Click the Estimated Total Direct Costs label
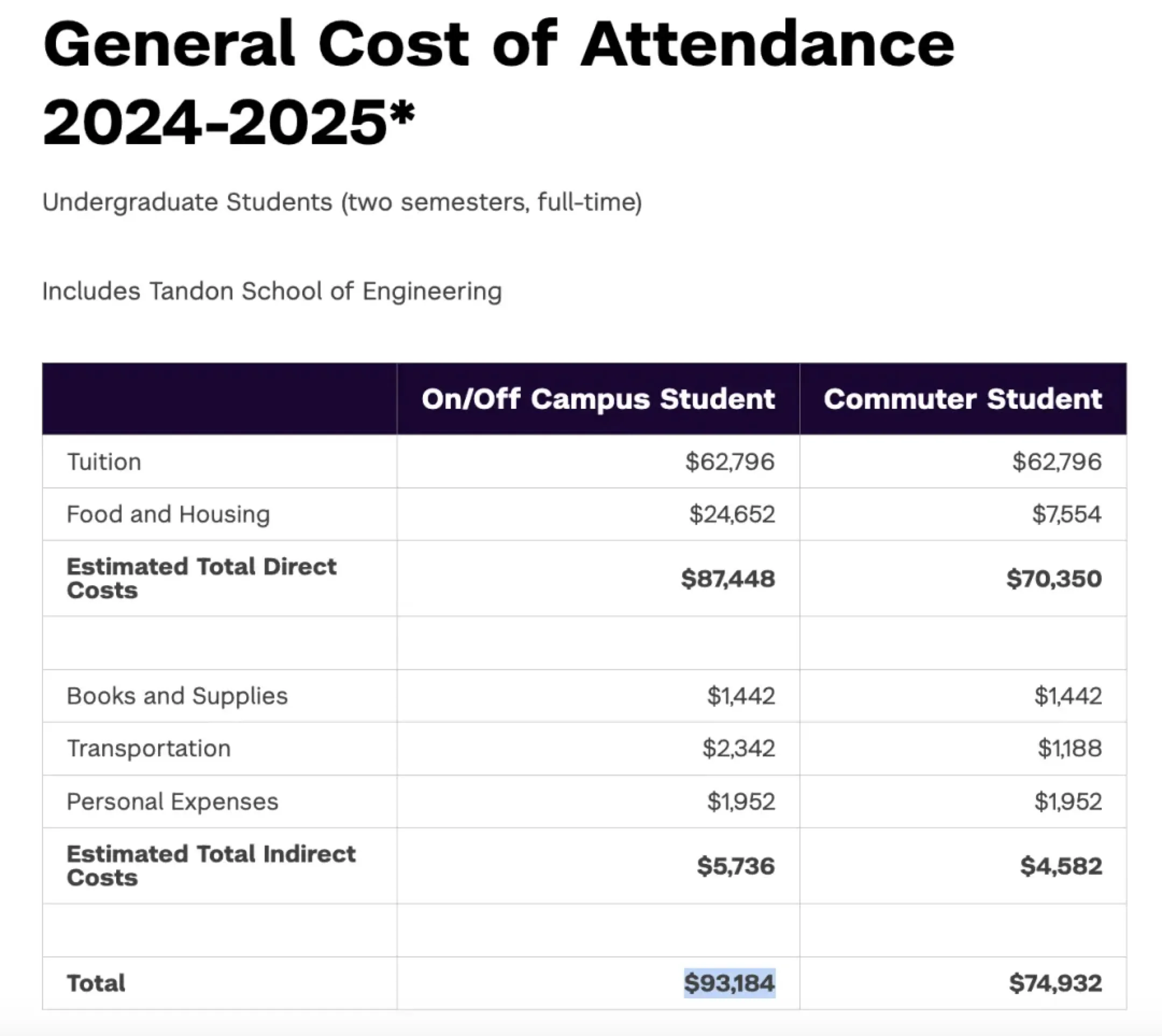 201,578
